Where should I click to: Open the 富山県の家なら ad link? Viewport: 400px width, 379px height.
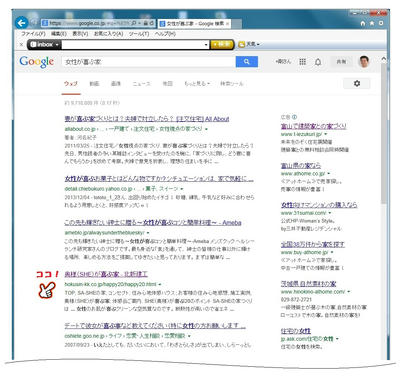click(301, 166)
